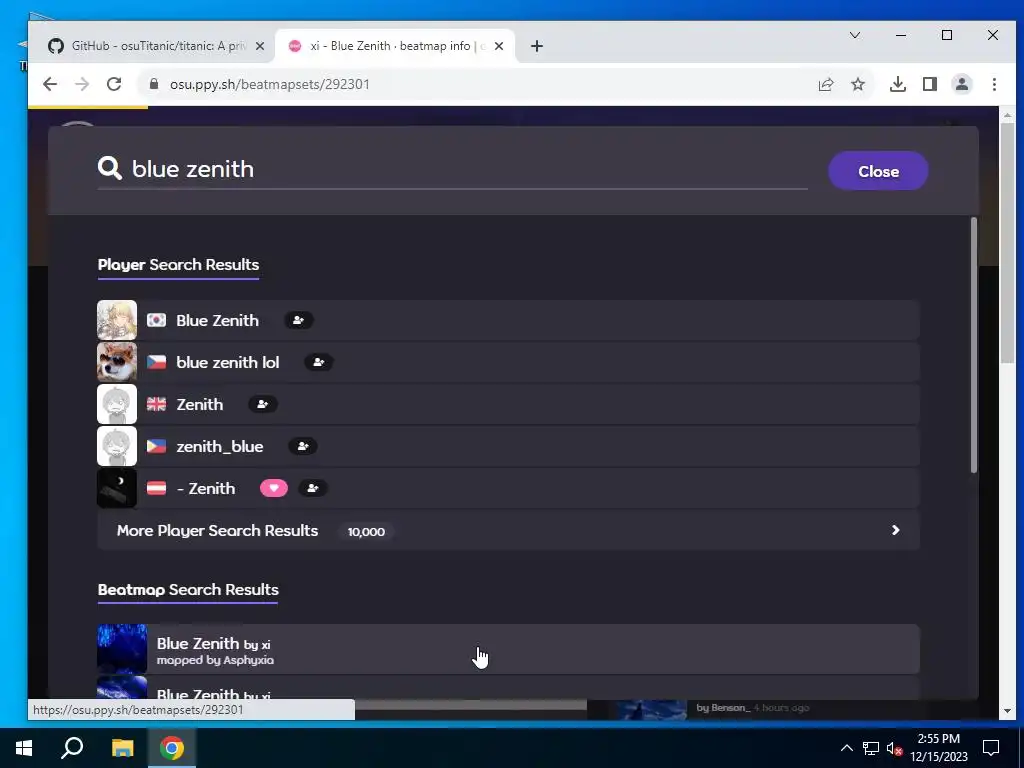The width and height of the screenshot is (1024, 768).
Task: Click the Chrome taskbar icon
Action: click(172, 748)
